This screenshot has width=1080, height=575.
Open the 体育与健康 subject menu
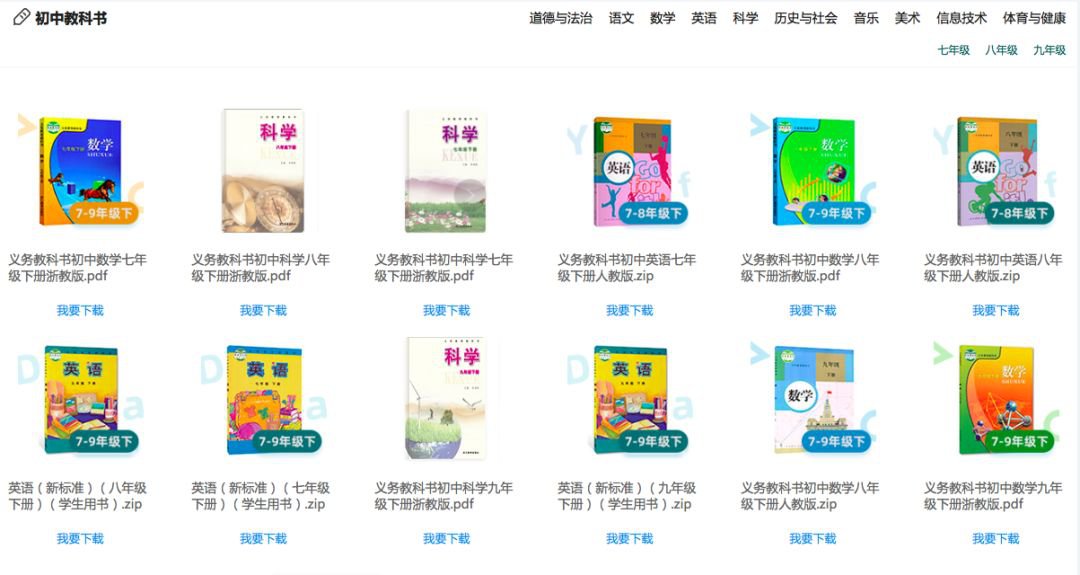1034,19
